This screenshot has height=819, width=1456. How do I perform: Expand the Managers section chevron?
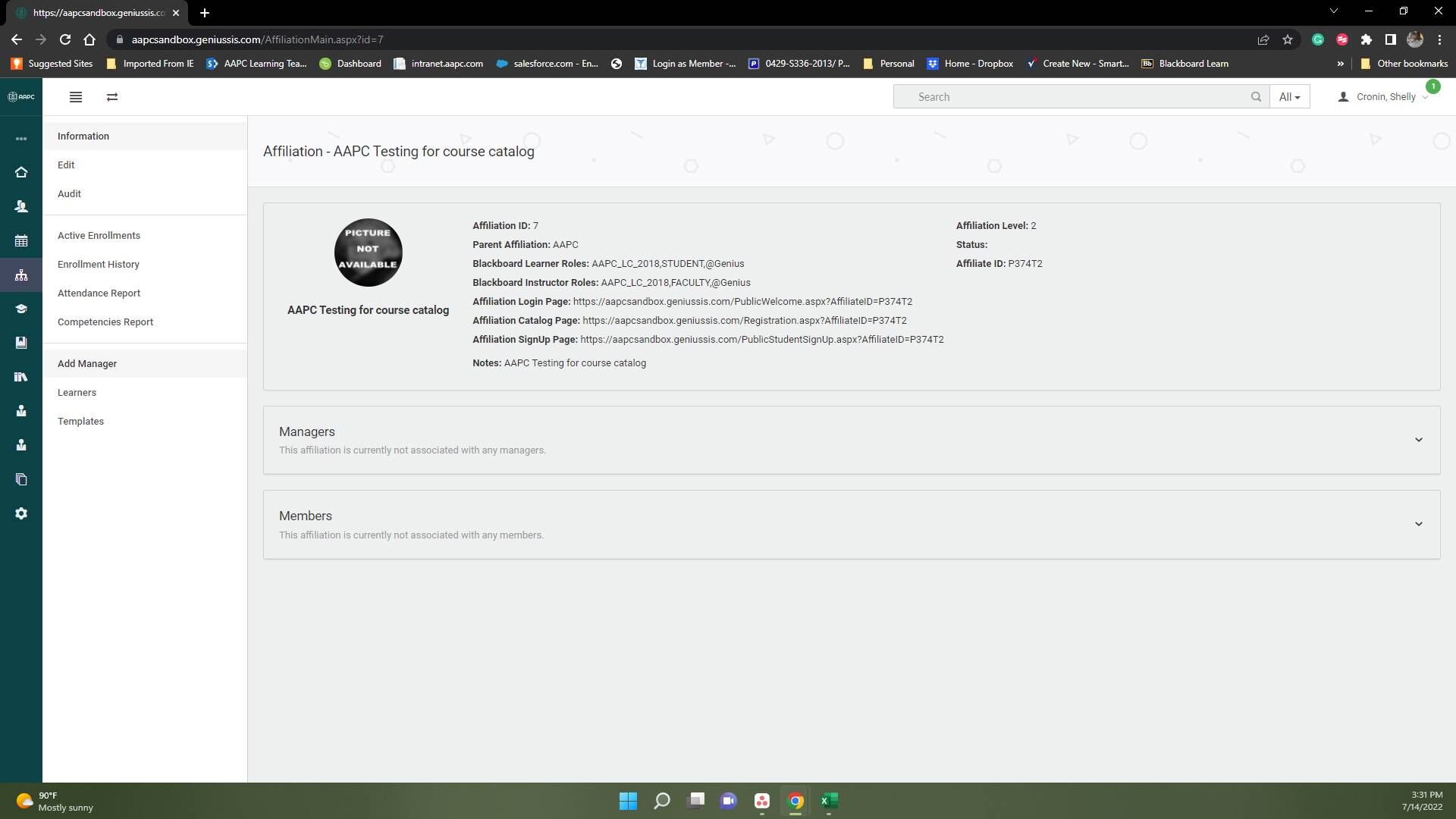(1418, 440)
